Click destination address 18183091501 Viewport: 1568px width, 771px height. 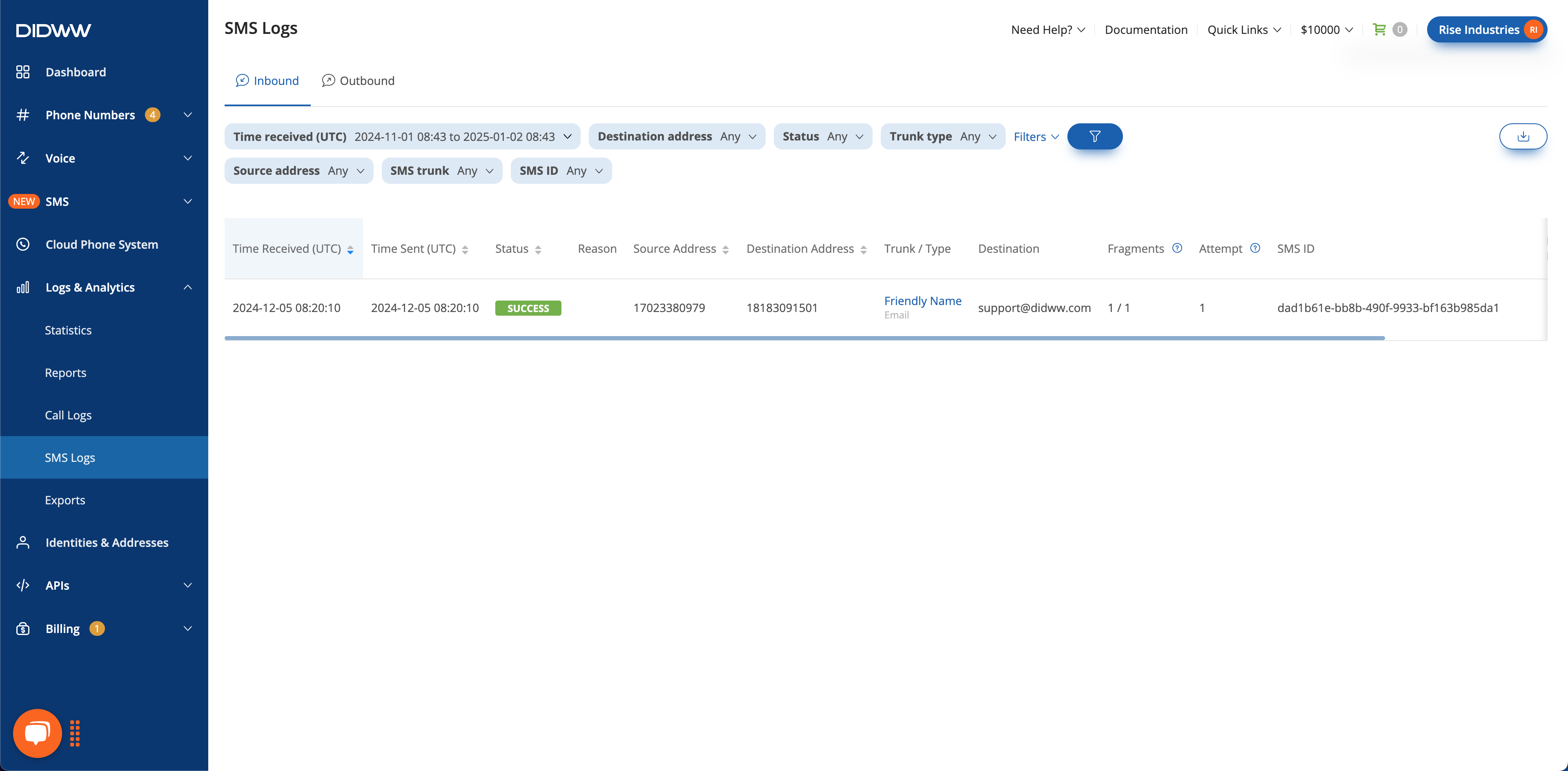(x=782, y=308)
